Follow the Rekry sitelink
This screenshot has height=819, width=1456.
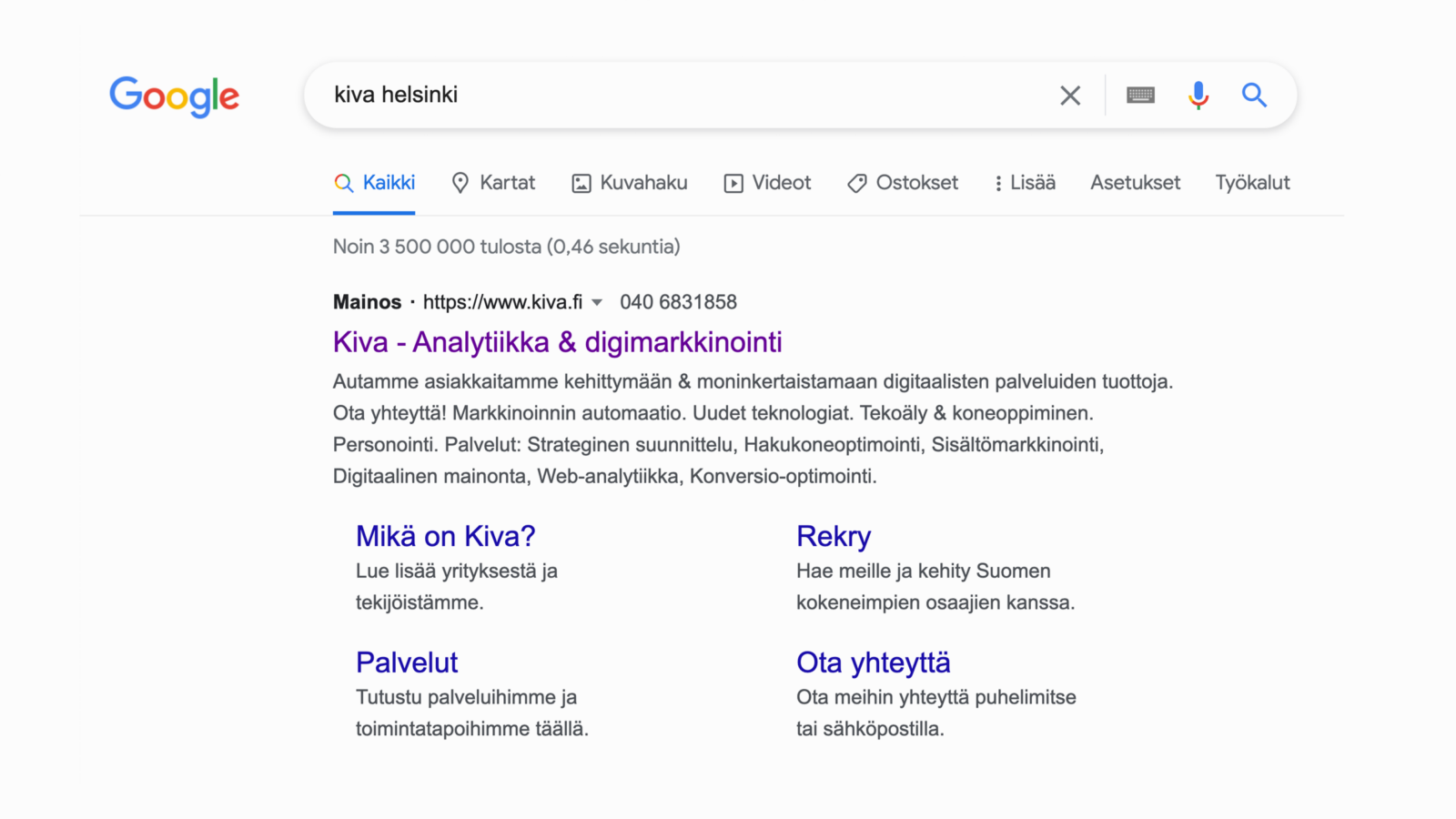coord(834,536)
